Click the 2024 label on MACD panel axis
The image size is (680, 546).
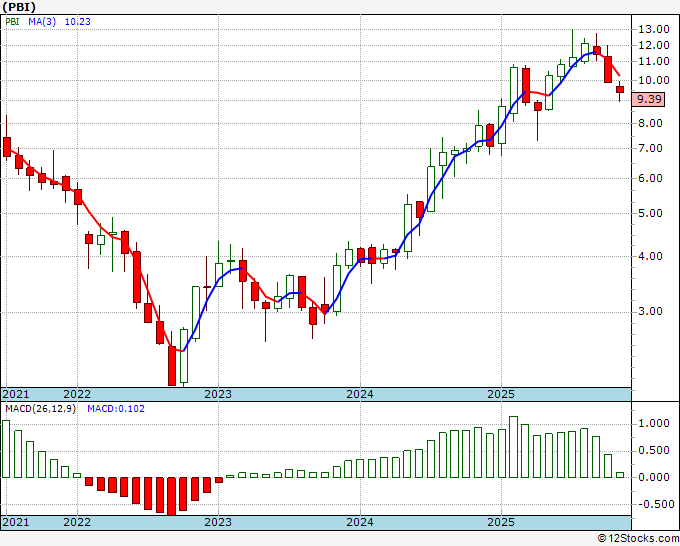pos(360,522)
